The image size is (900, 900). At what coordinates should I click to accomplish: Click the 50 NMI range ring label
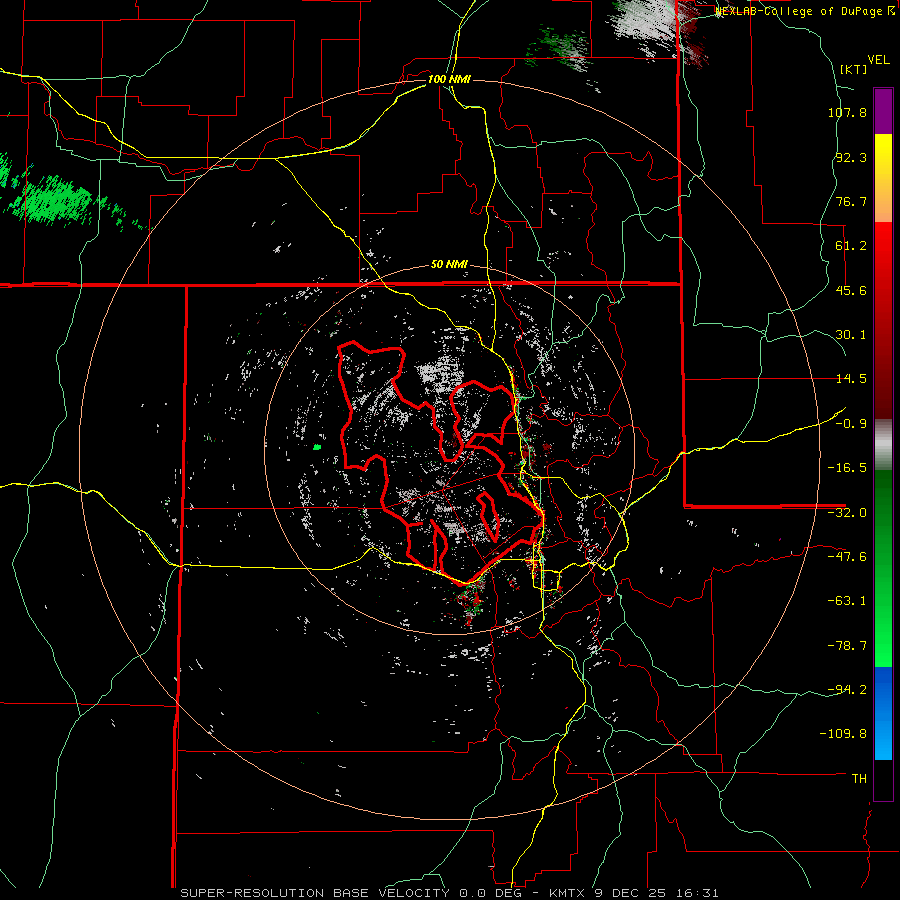[x=449, y=265]
